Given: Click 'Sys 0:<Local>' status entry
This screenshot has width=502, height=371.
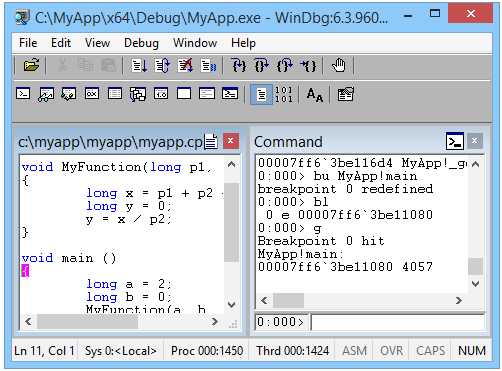Looking at the screenshot, I should 120,351.
